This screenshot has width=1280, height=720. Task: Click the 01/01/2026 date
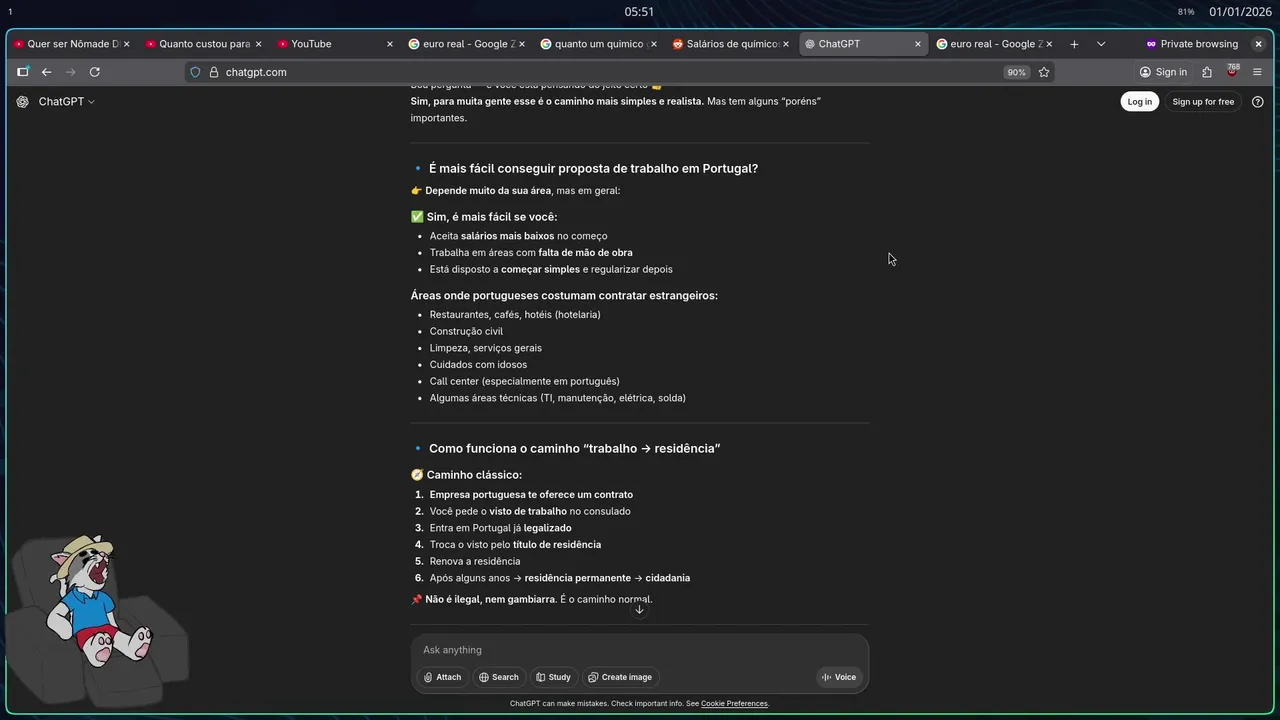tap(1240, 12)
